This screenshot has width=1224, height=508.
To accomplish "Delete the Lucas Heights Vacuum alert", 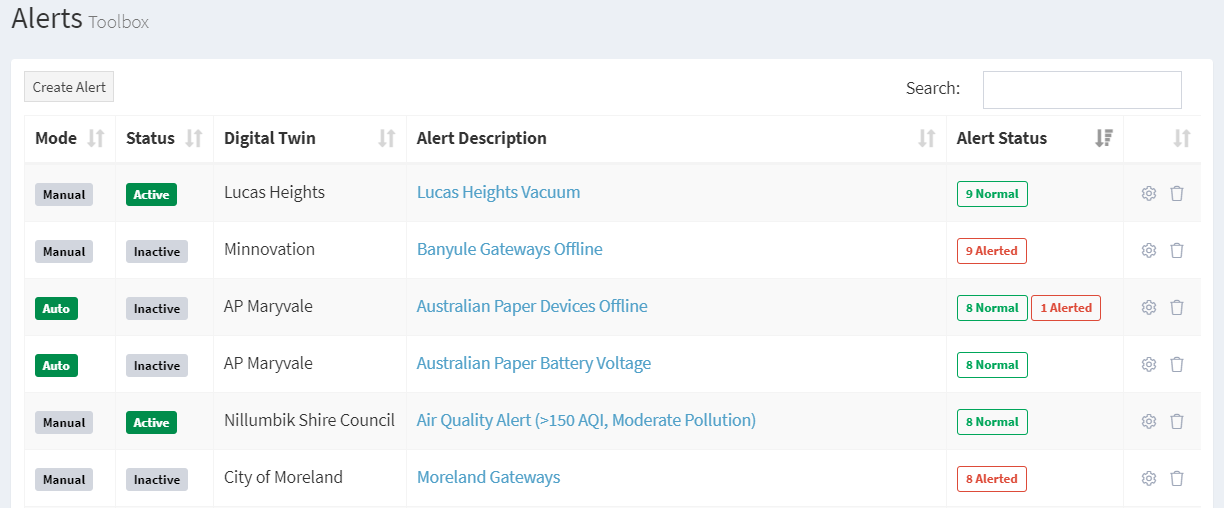I will click(1177, 194).
